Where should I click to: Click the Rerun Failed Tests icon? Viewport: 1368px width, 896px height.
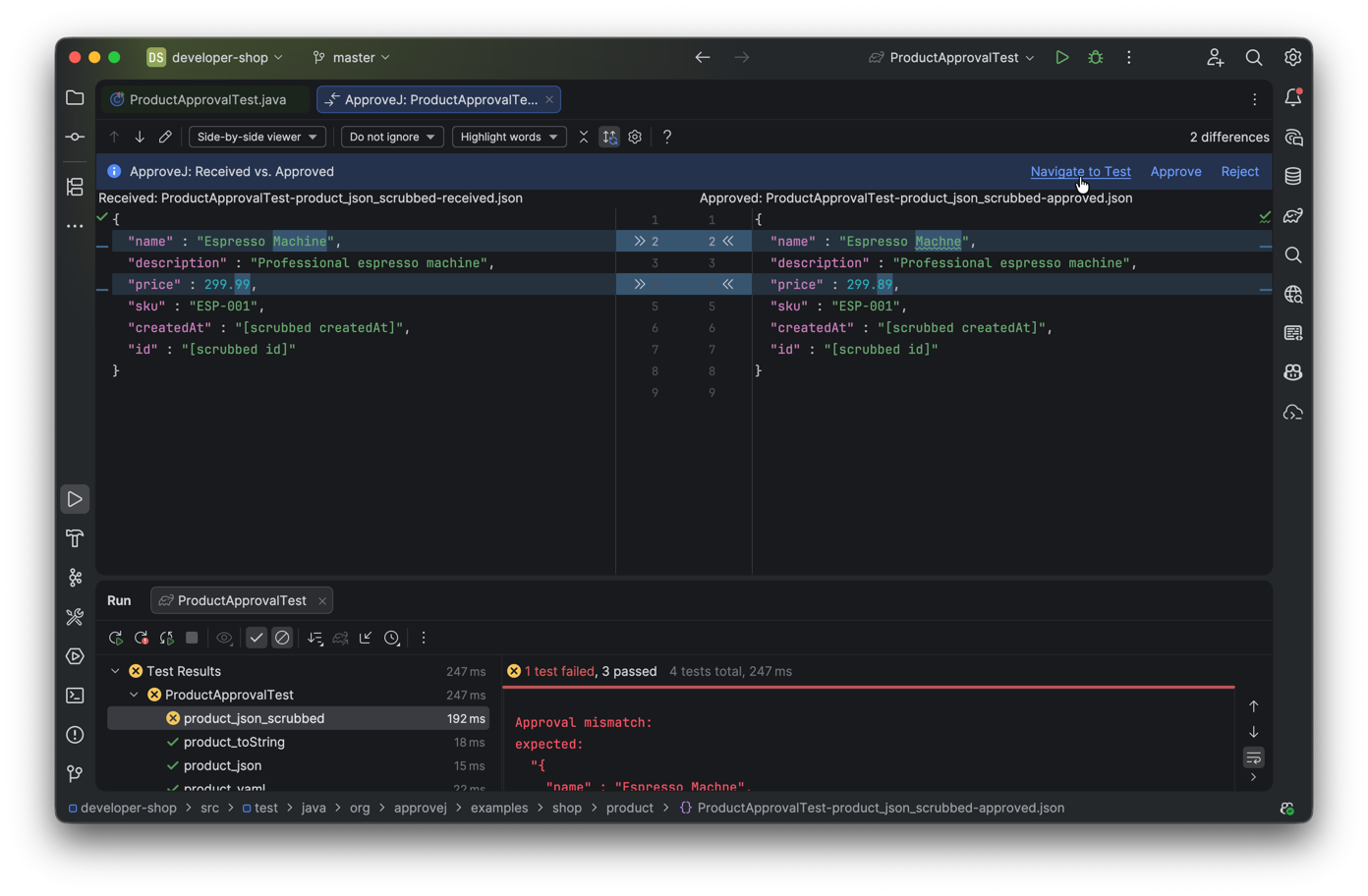[x=142, y=639]
